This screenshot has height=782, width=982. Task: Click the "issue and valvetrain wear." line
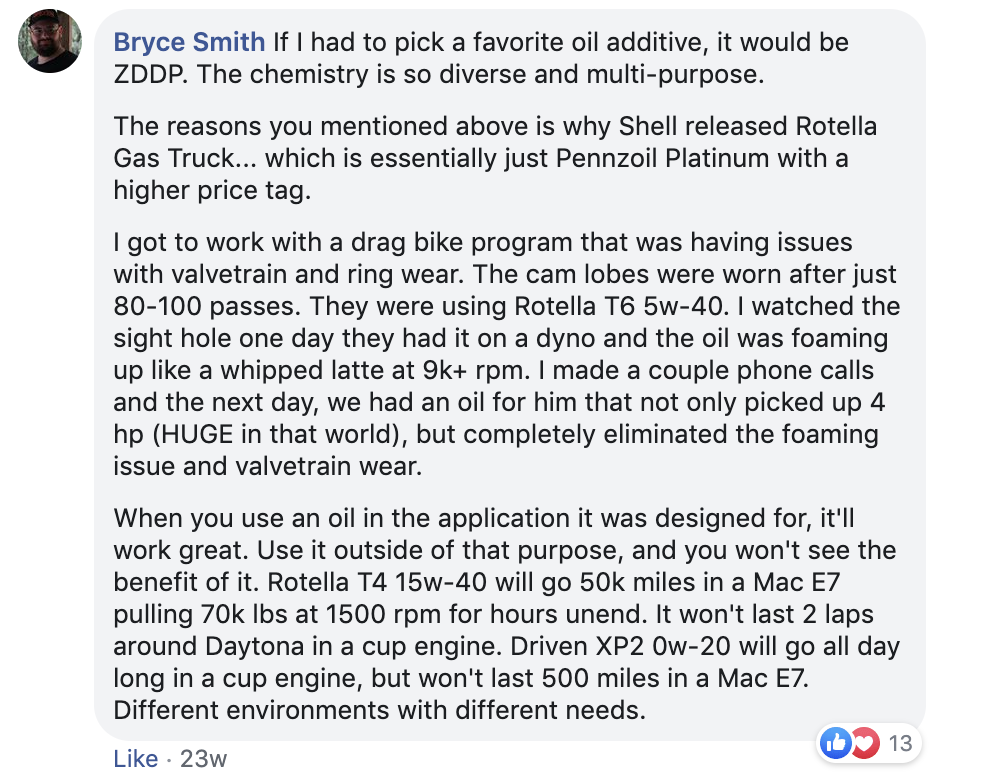click(x=267, y=466)
